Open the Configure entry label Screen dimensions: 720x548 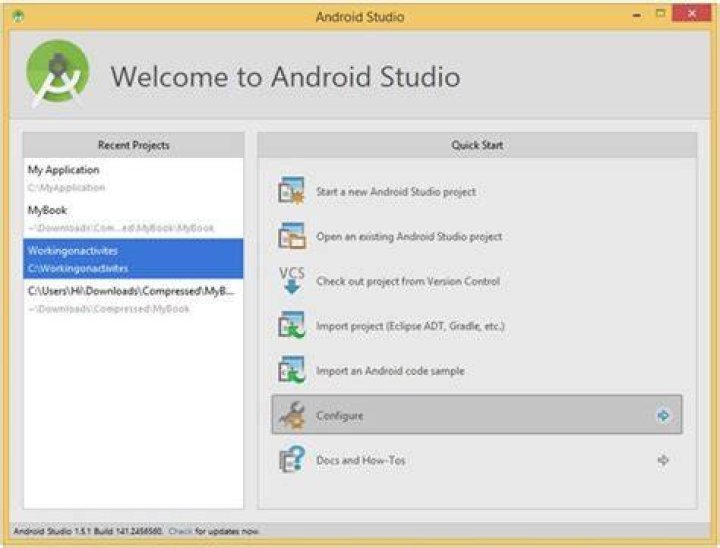click(339, 416)
